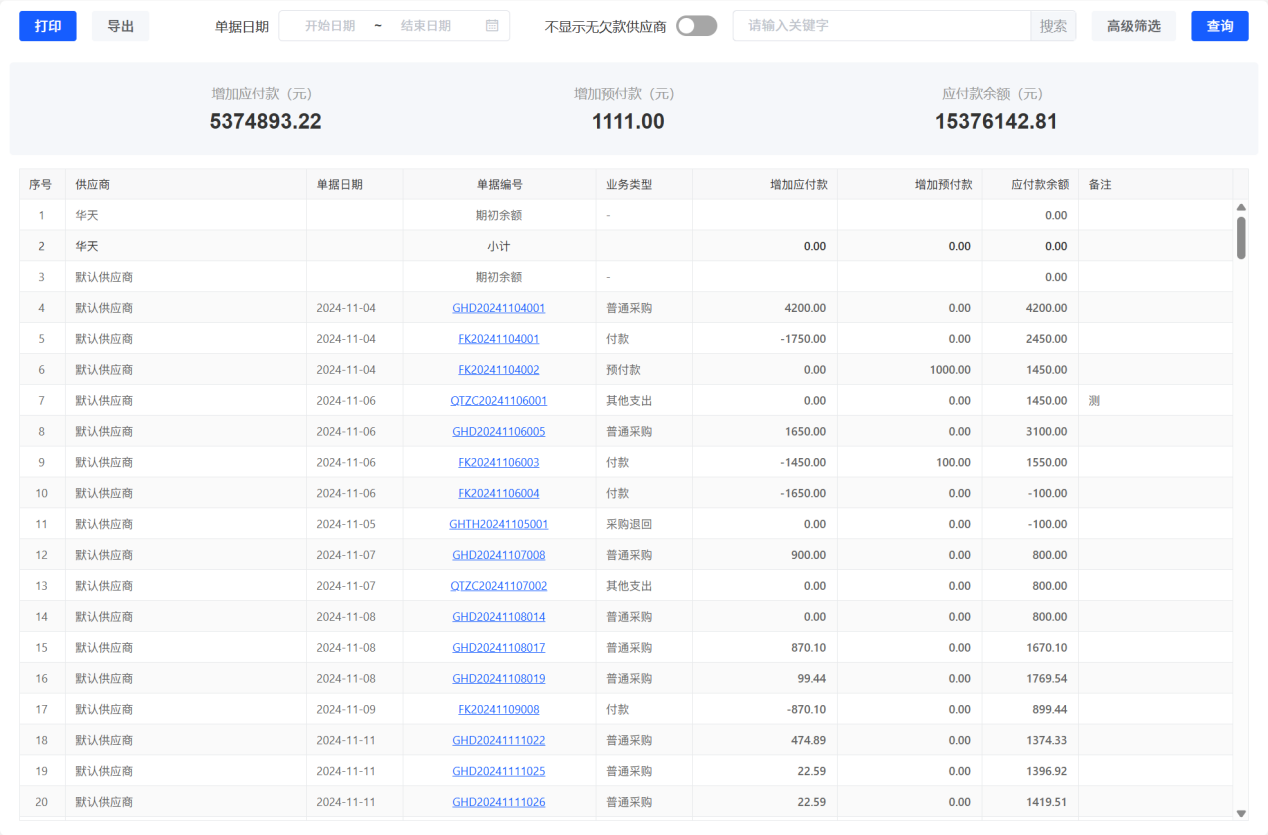Toggle the 不显示无欠款供应商 switch

pyautogui.click(x=696, y=26)
